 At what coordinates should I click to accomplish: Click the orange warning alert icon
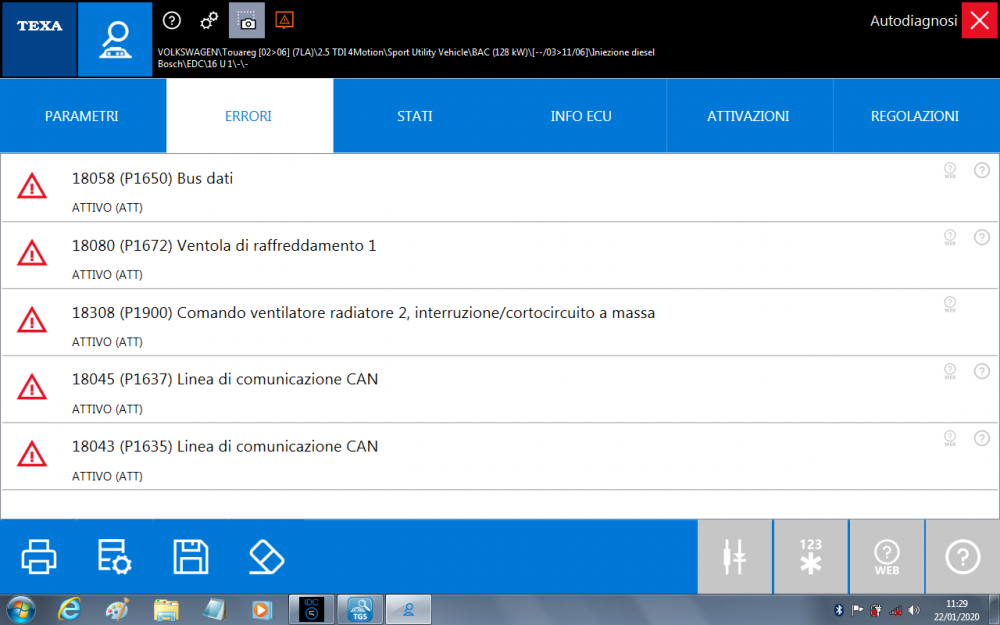pos(284,19)
